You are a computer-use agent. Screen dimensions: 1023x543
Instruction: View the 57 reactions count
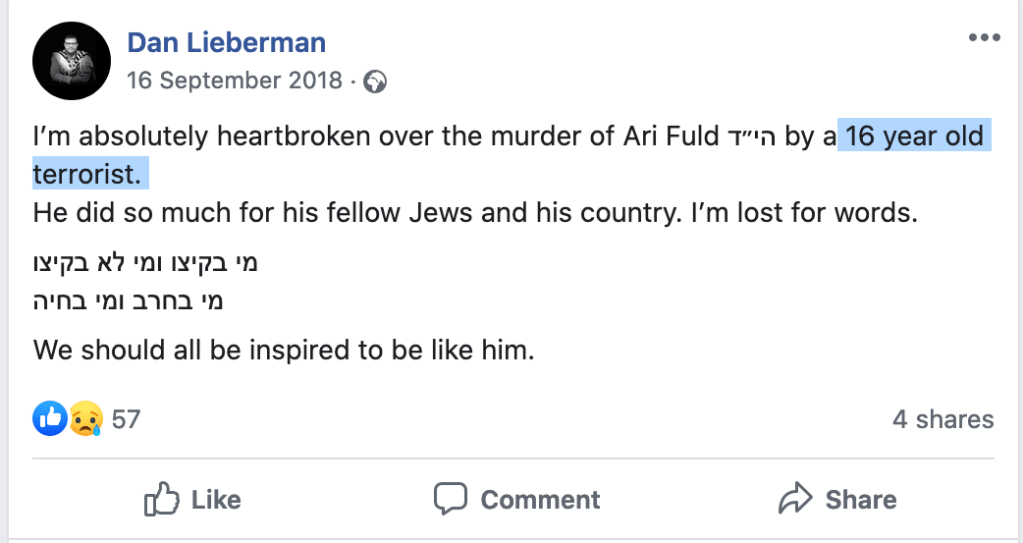[126, 419]
